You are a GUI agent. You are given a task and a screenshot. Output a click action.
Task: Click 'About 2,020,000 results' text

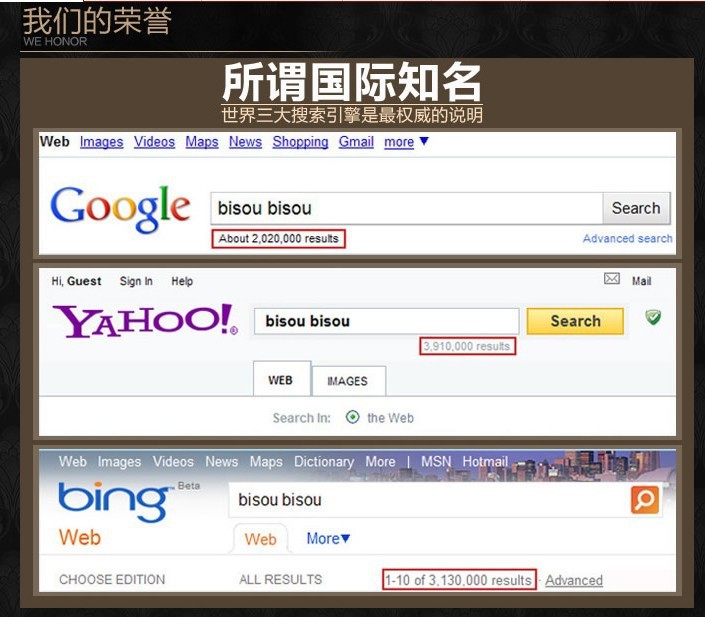point(278,238)
